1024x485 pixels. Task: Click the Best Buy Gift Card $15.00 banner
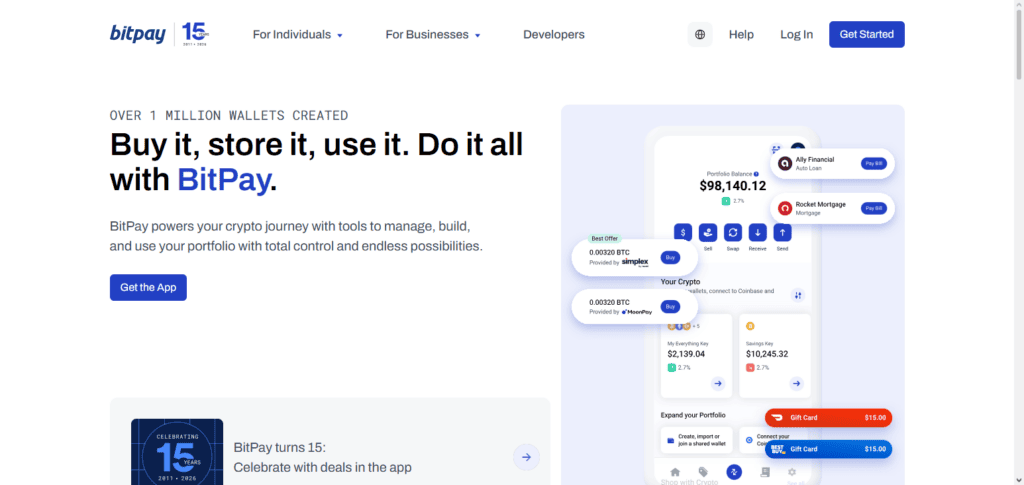pos(828,449)
